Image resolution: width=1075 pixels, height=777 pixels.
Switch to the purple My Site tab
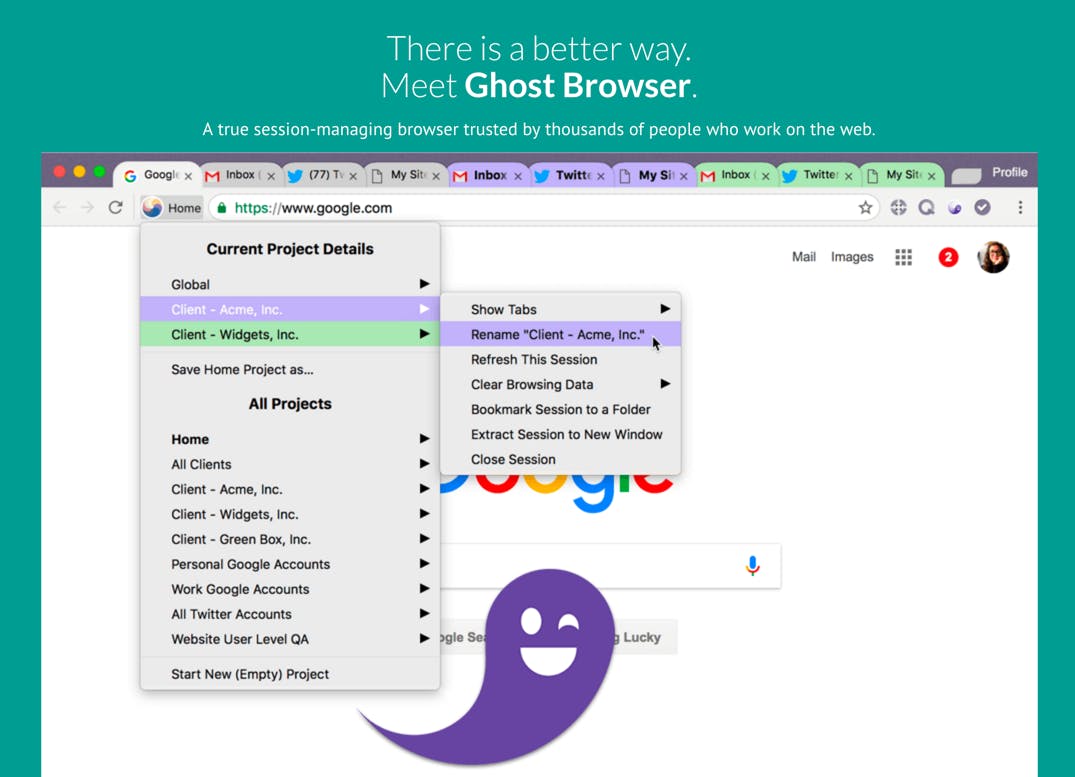click(x=653, y=175)
